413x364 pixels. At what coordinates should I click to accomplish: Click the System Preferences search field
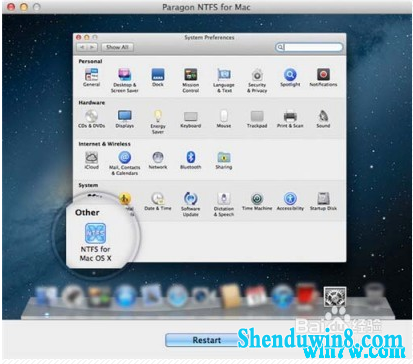pos(309,47)
